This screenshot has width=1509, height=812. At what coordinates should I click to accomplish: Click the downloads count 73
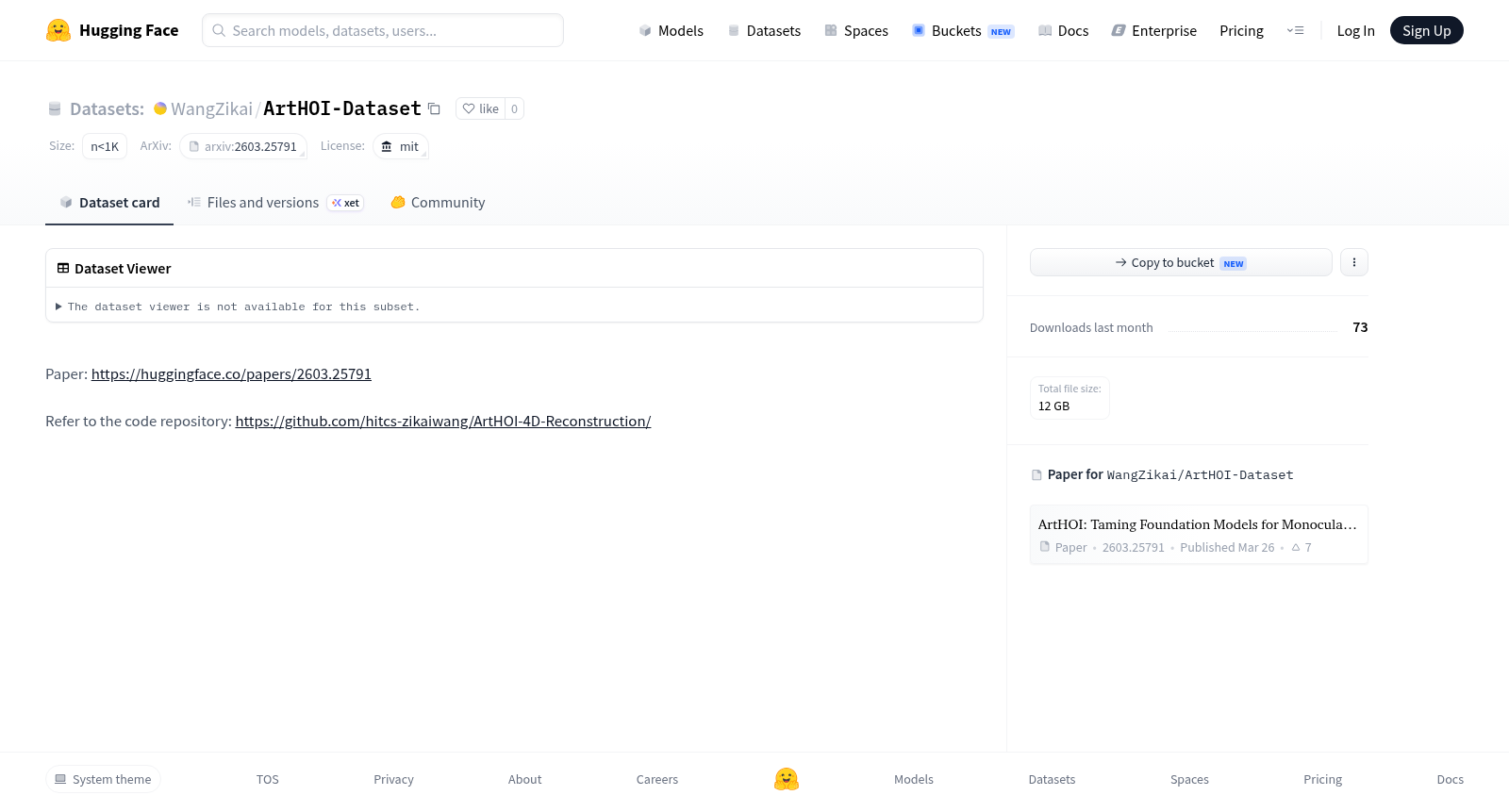[x=1360, y=327]
